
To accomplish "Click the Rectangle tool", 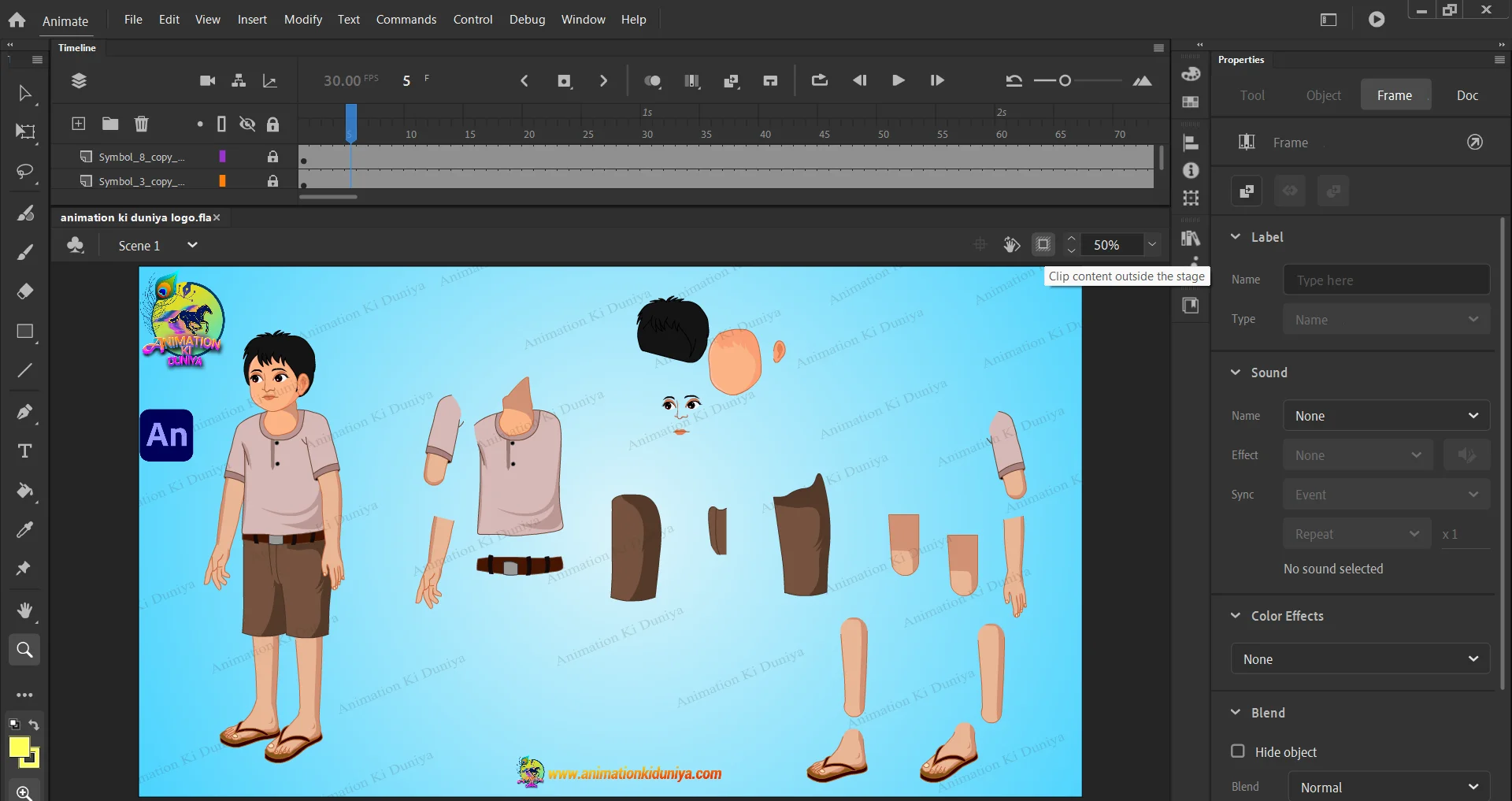I will tap(24, 332).
